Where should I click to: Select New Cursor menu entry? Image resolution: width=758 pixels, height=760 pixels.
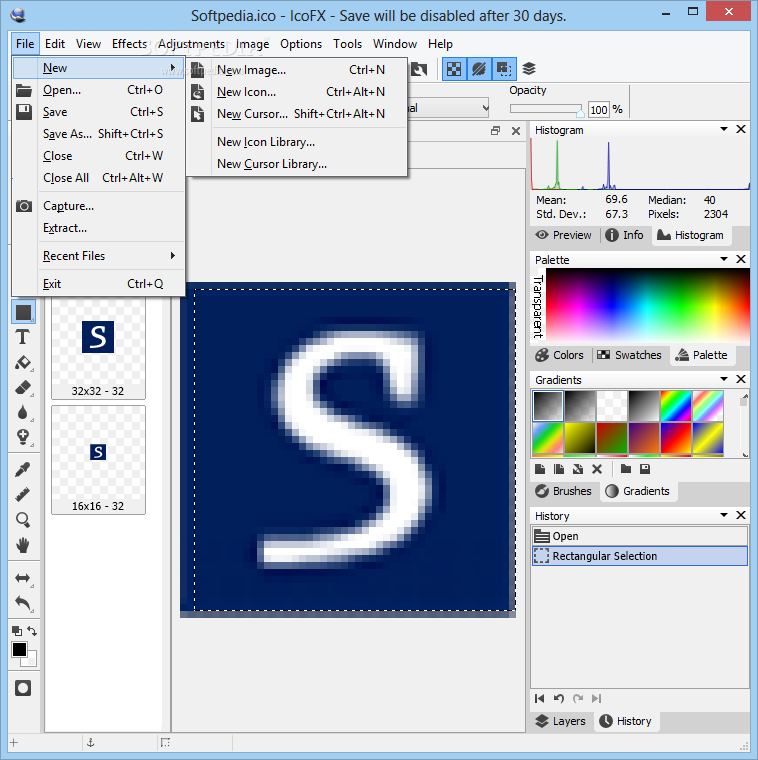[297, 114]
